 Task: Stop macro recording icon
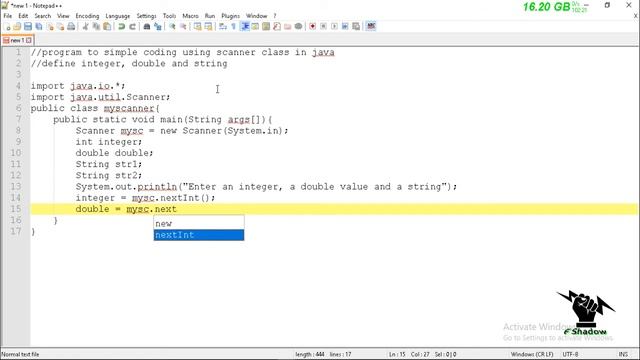(323, 27)
